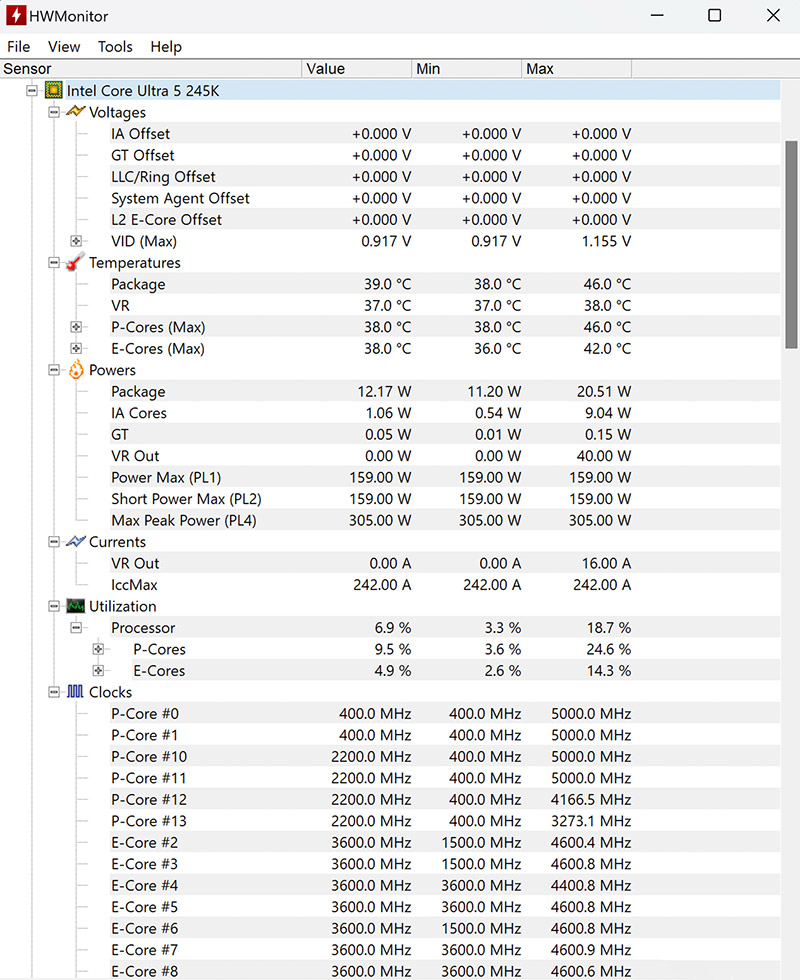
Task: Click the Intel Core Ultra 5 CPU chip icon
Action: click(x=54, y=91)
